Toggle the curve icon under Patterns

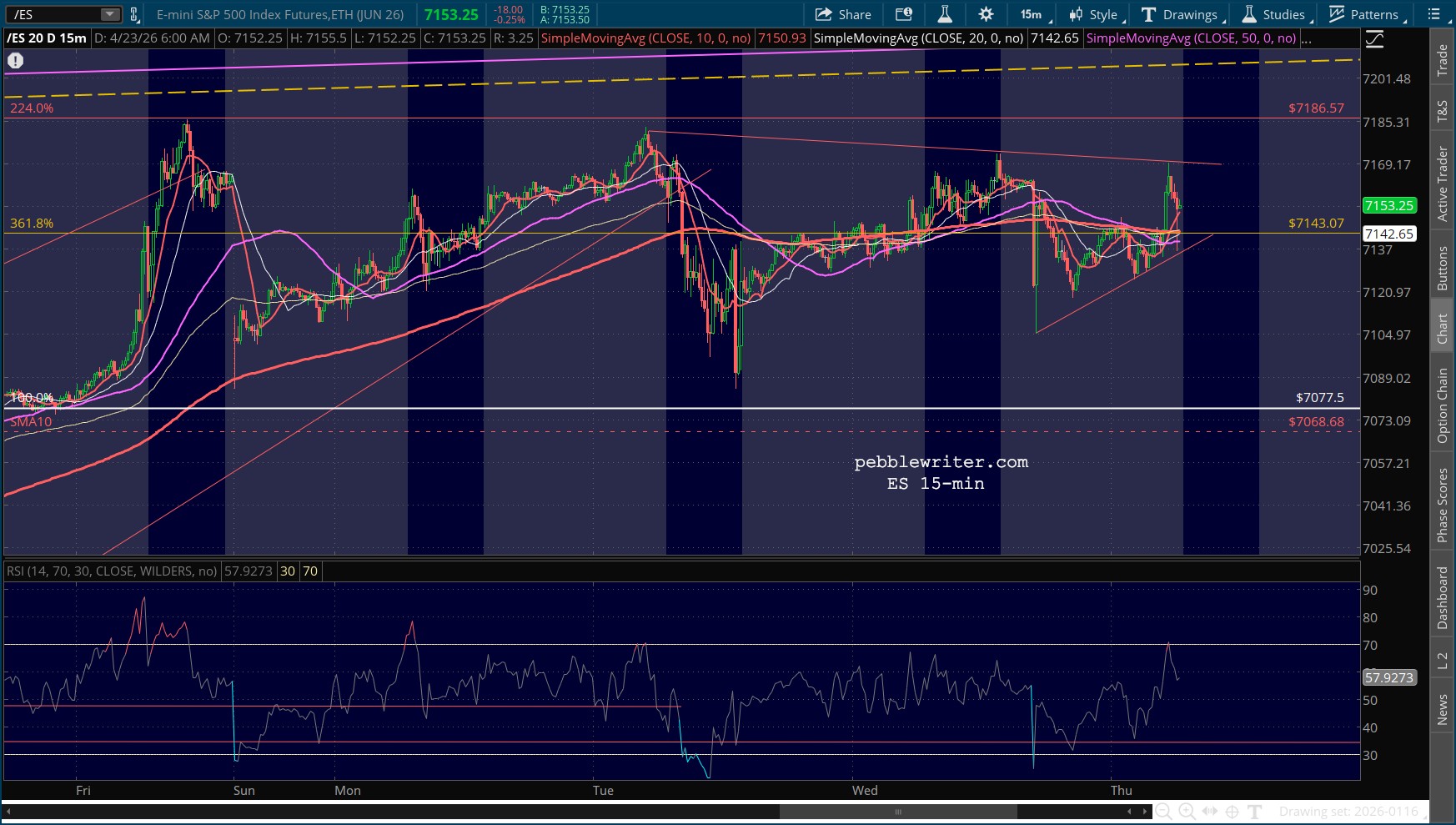tap(1374, 39)
